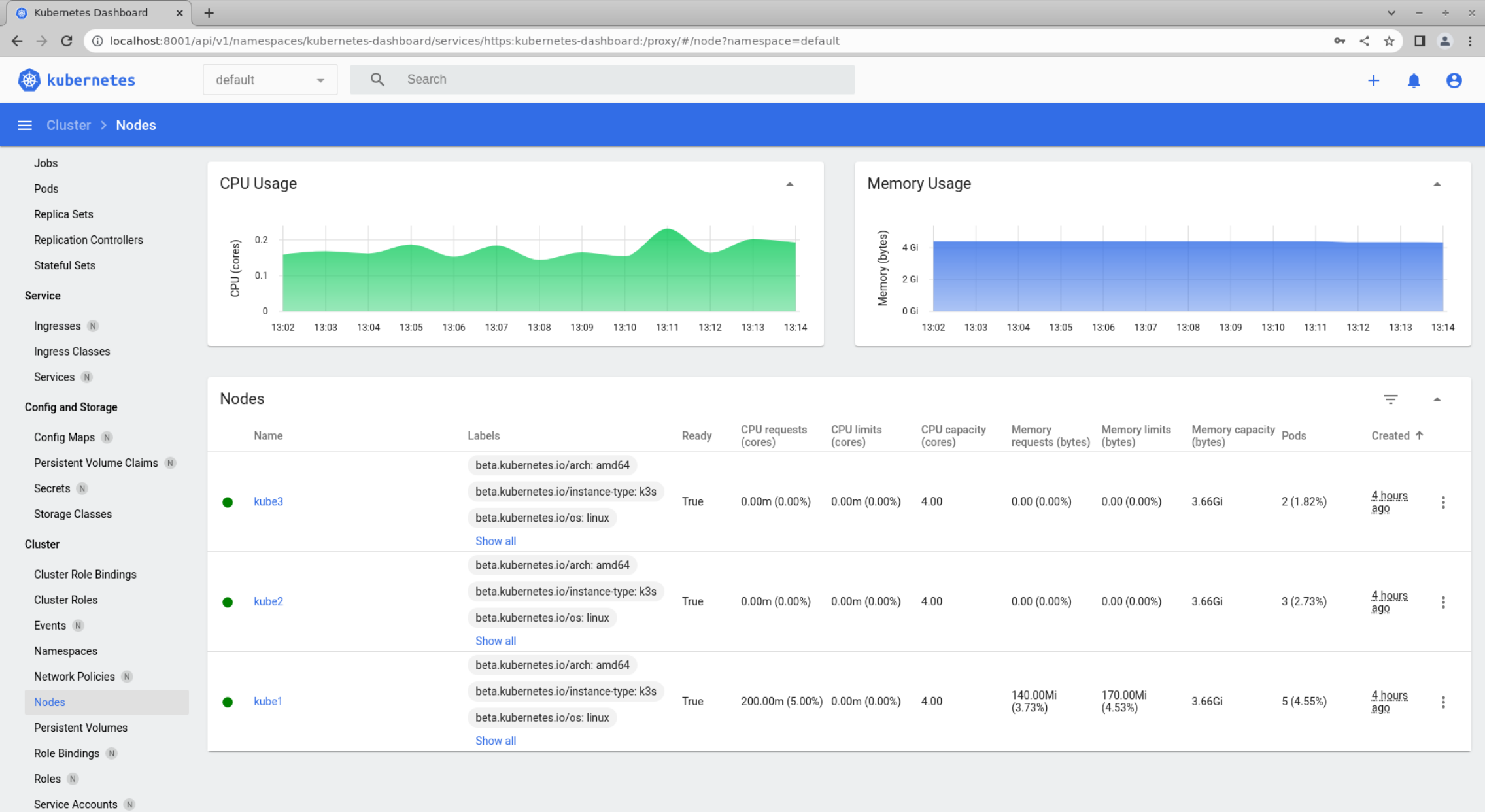
Task: Show all labels for kube2
Action: coord(495,641)
